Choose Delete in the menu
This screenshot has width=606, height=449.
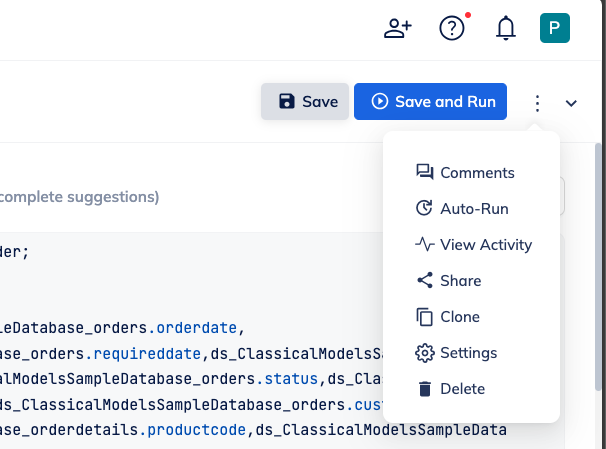(x=450, y=389)
